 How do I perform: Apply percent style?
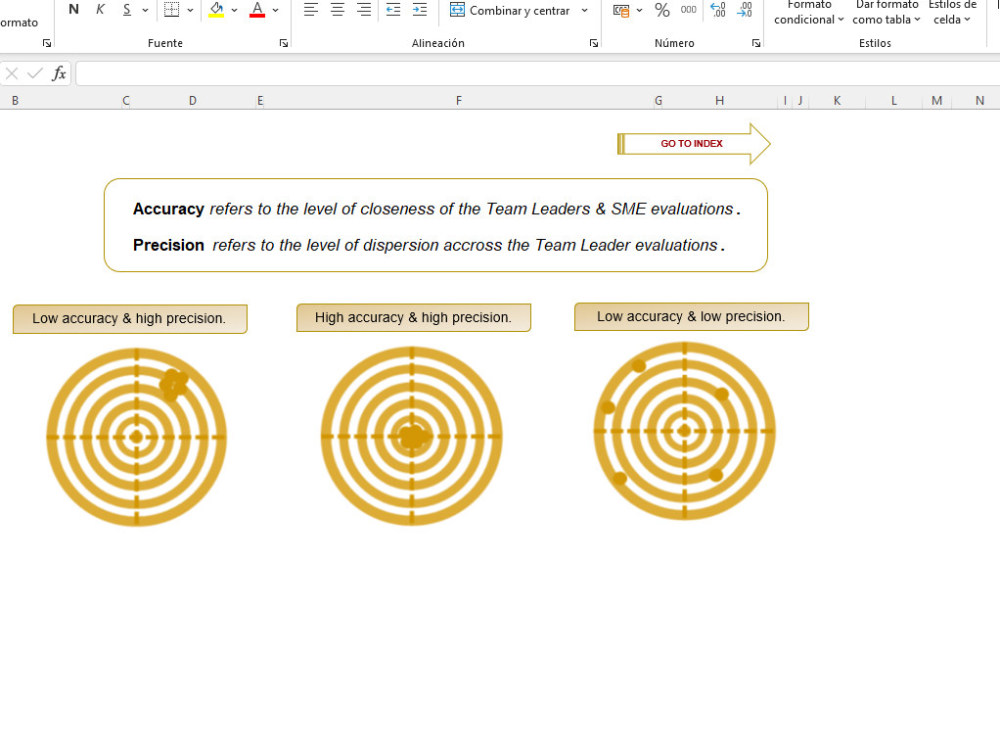662,10
